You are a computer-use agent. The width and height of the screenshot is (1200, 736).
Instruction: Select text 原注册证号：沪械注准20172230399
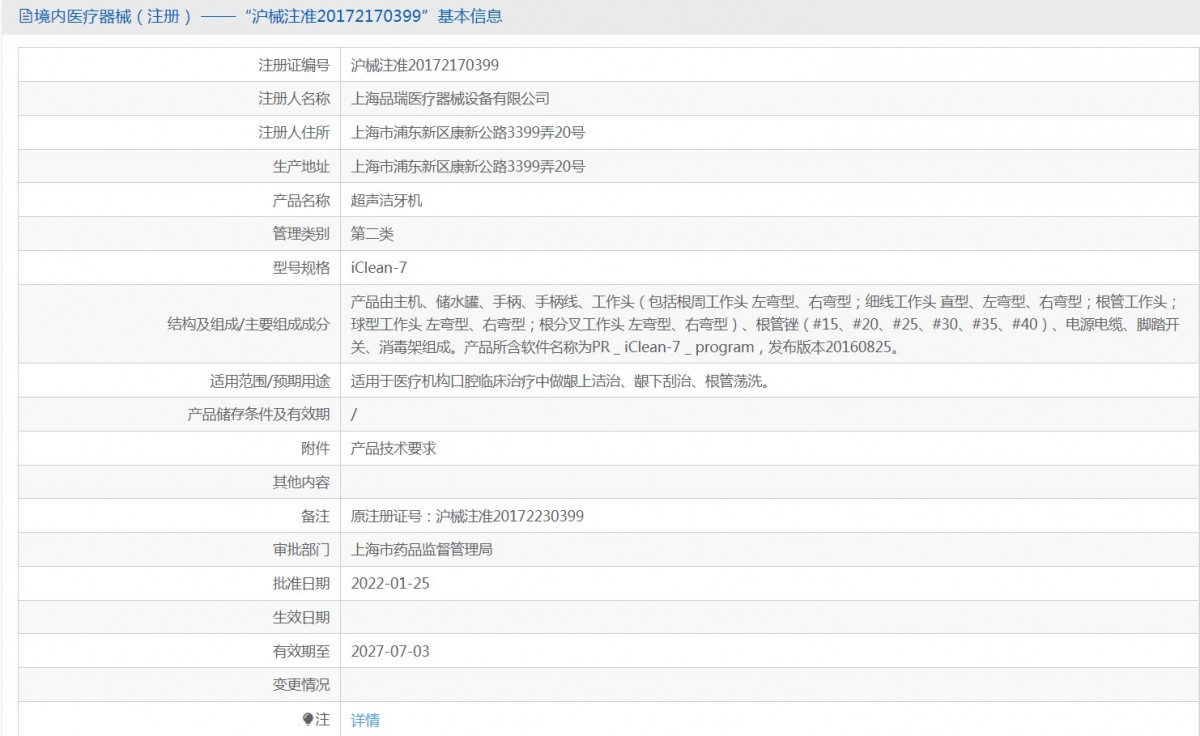467,516
